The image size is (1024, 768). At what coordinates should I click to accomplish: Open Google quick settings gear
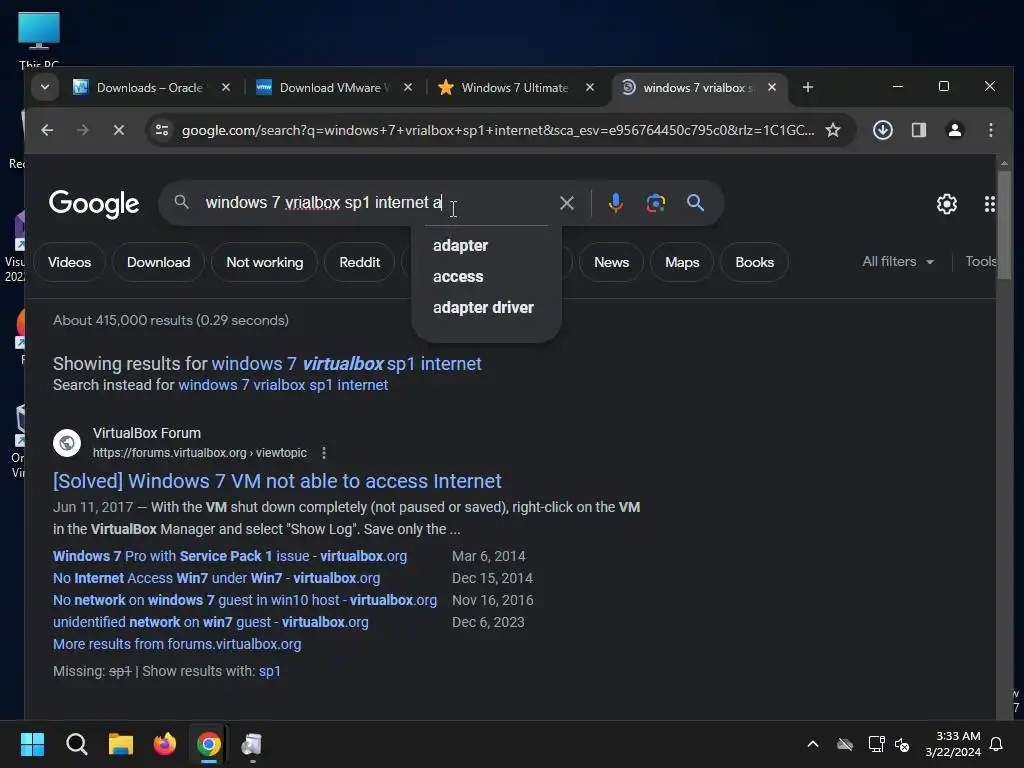tap(946, 204)
